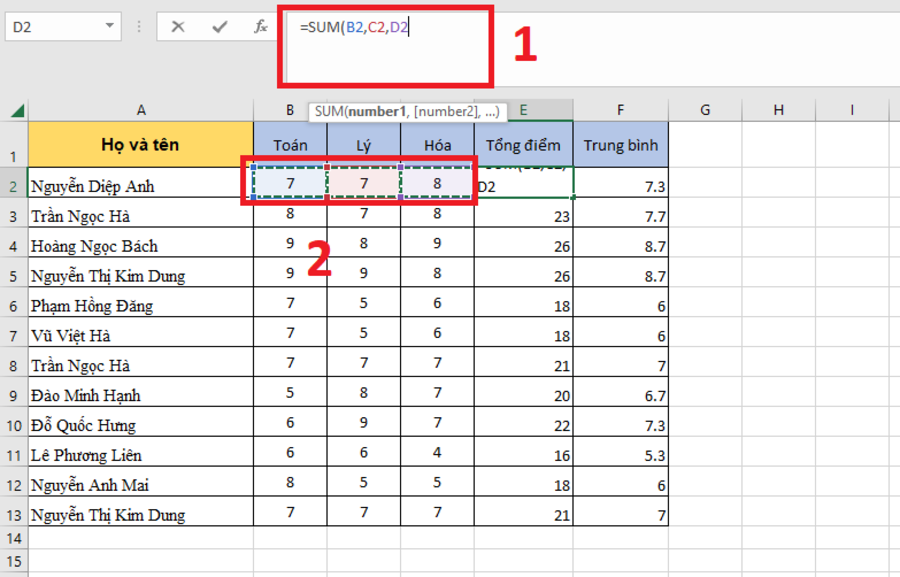This screenshot has width=900, height=577.
Task: Click active cell E2 being edited
Action: 523,183
